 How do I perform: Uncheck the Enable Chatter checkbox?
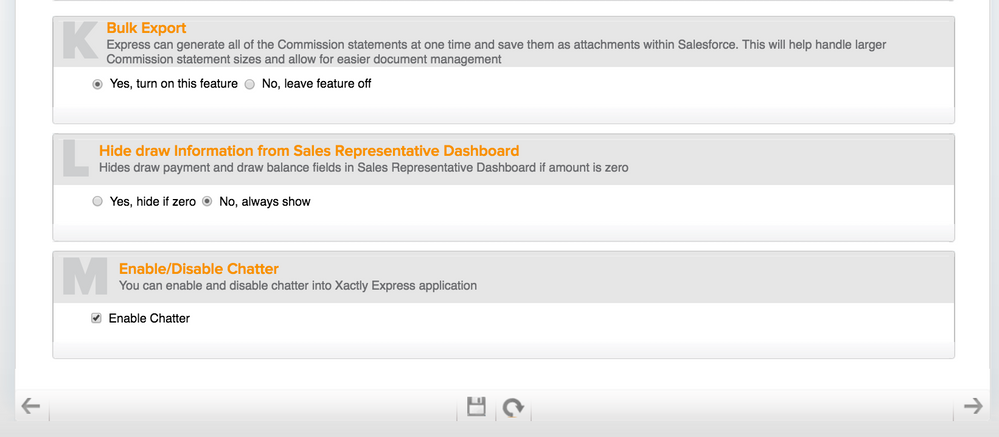coord(96,318)
